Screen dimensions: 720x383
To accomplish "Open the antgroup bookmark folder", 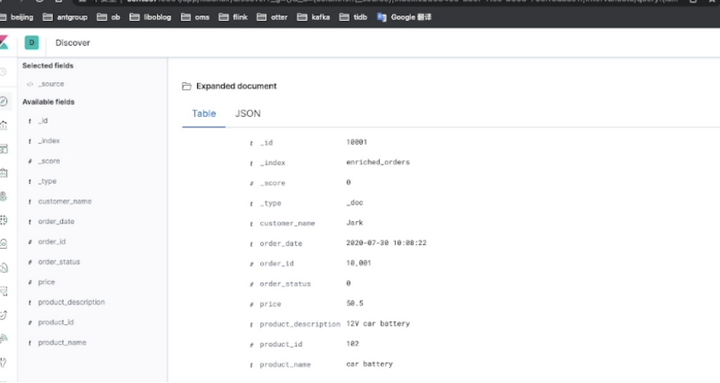I will [x=65, y=17].
